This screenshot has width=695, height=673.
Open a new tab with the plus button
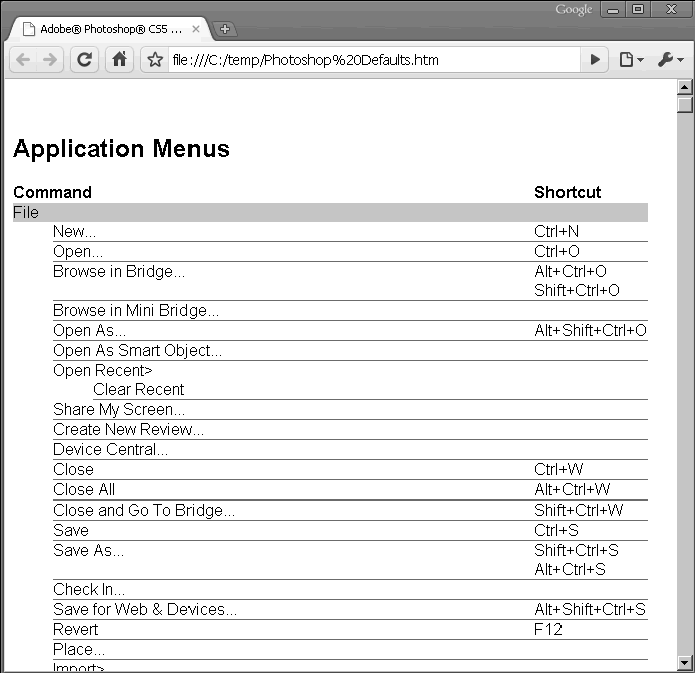tap(225, 29)
